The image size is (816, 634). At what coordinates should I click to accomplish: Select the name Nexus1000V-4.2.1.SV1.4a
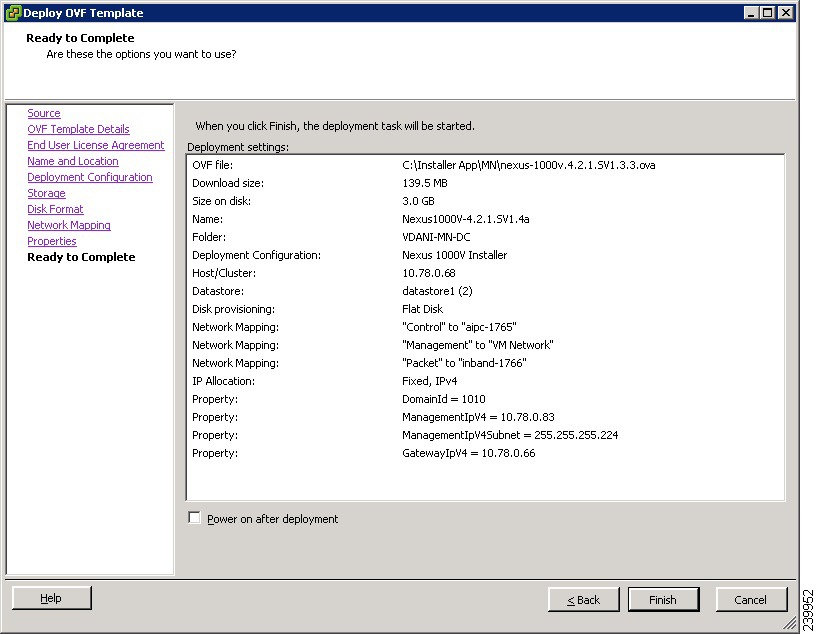click(x=465, y=219)
